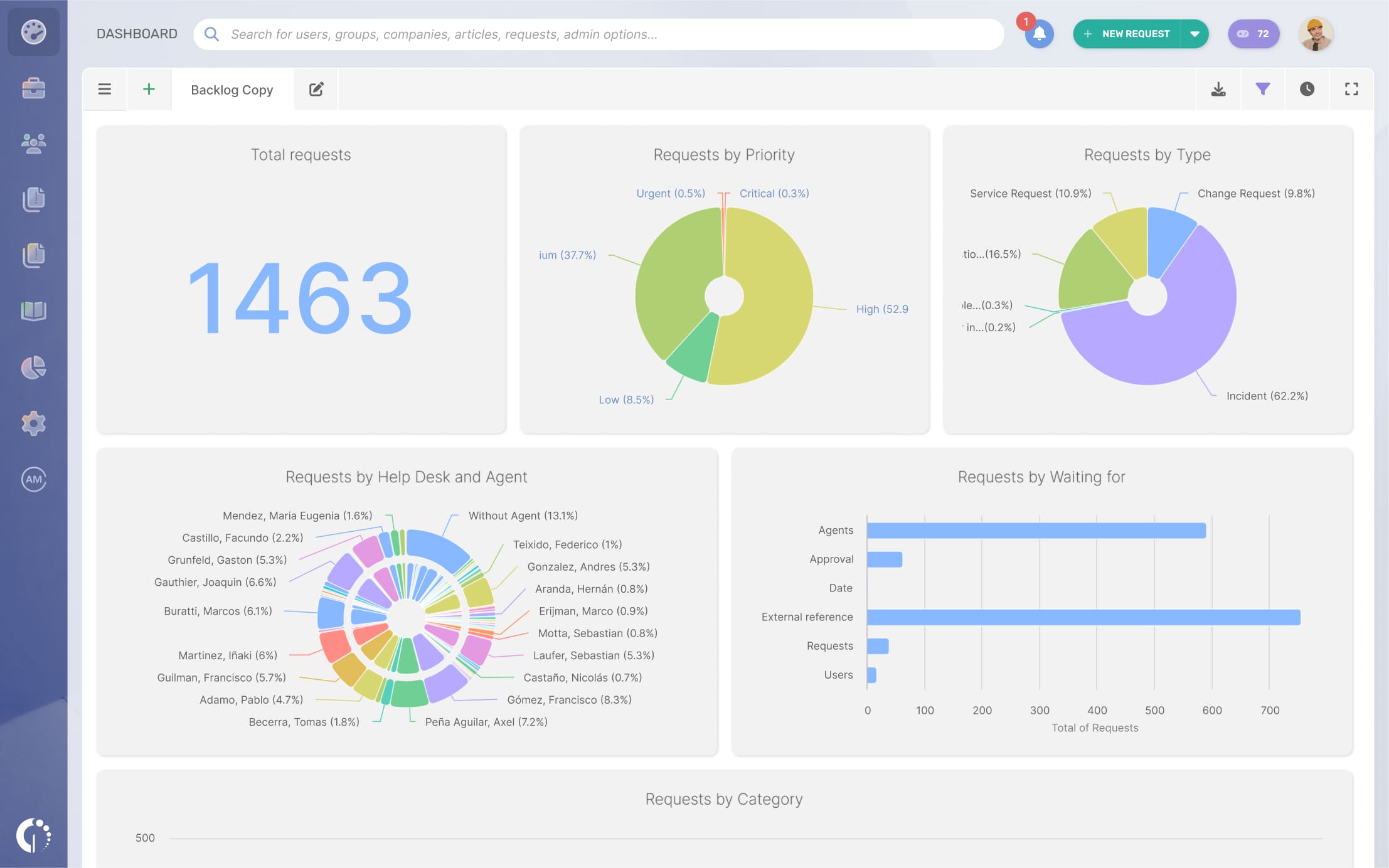
Task: Click the notification bell icon
Action: pyautogui.click(x=1039, y=34)
